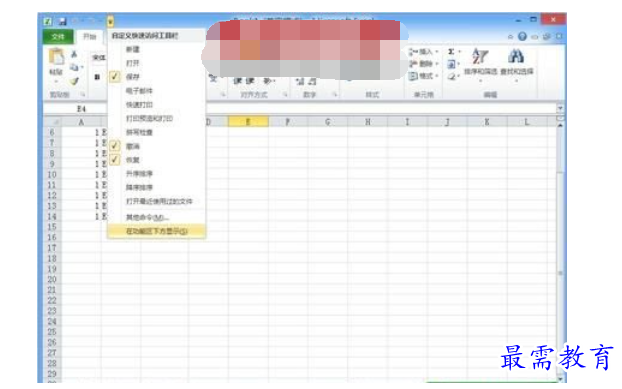
Task: Click the 排序和筛选 sort and filter icon
Action: coord(480,57)
